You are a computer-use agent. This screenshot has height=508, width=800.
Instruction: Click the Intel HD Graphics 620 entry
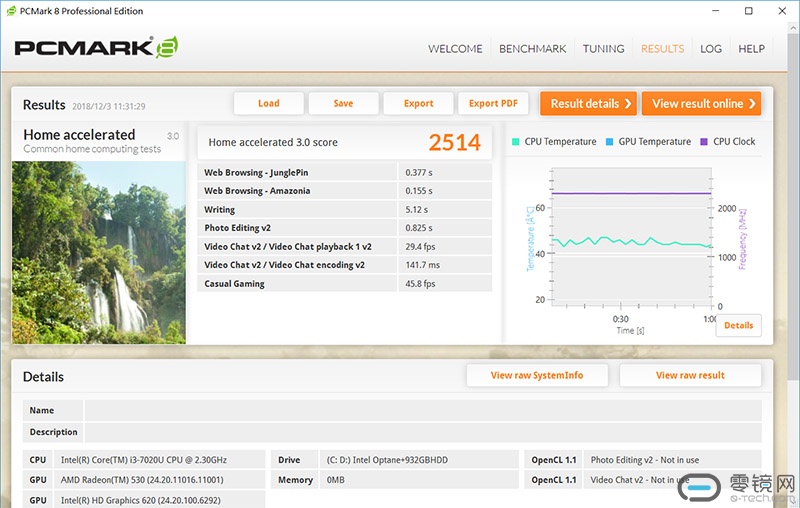coord(141,500)
